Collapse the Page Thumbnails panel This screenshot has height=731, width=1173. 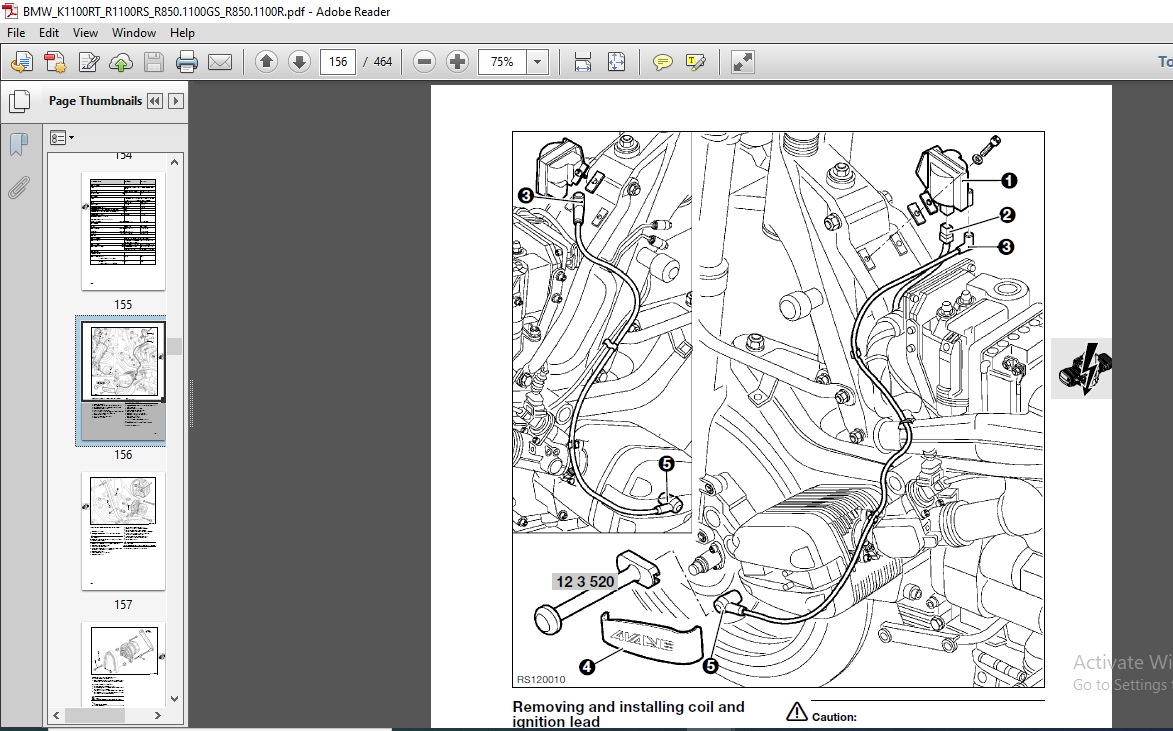(x=155, y=101)
